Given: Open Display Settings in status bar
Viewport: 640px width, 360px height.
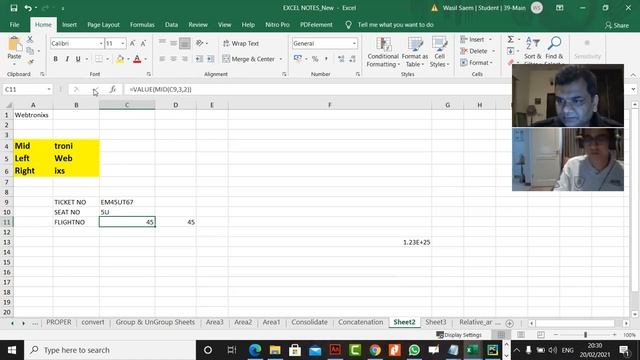Looking at the screenshot, I should coord(459,335).
